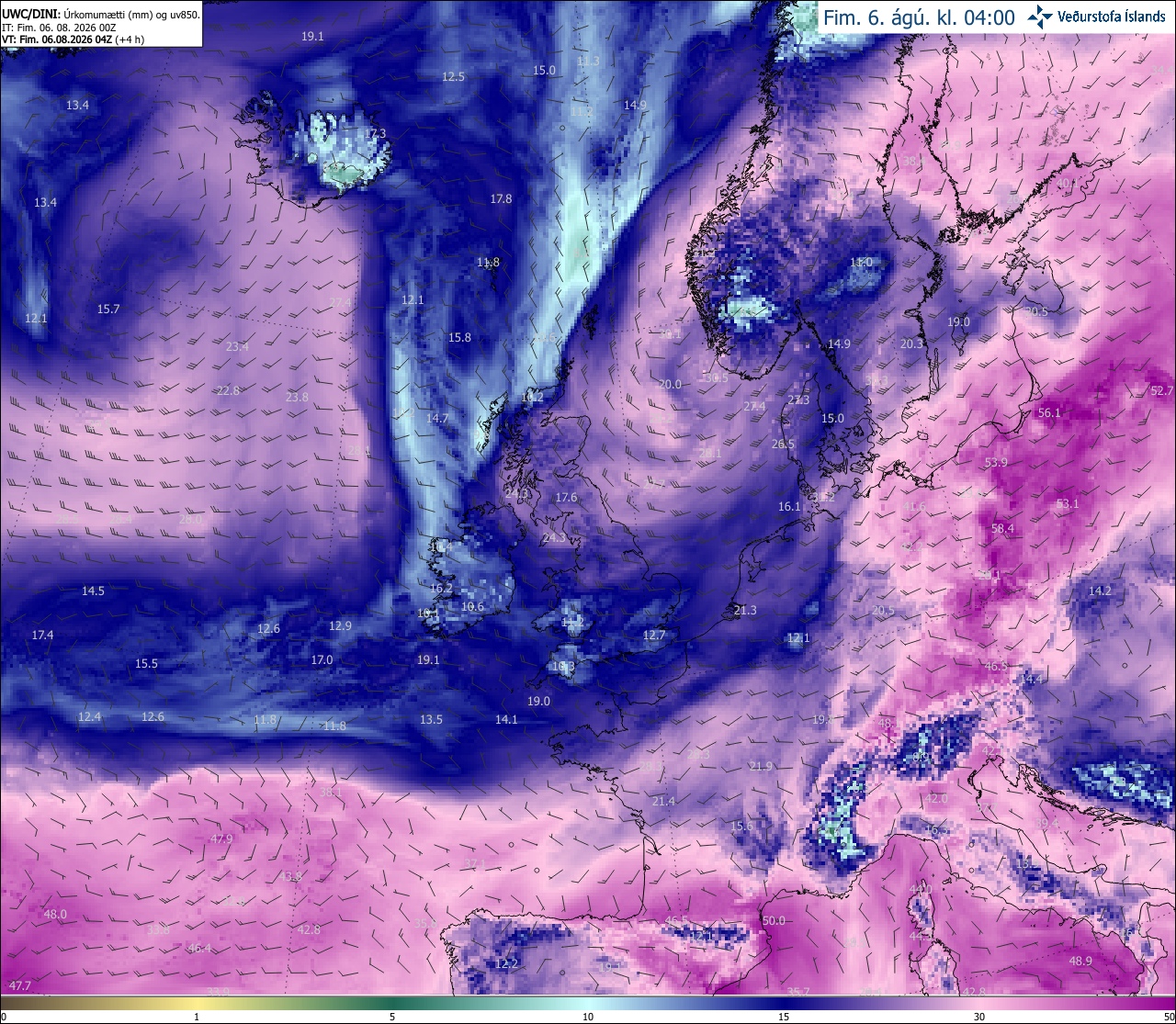Screen dimensions: 1176x1024
Task: Click the 1 tick on the color scale
Action: click(197, 1017)
